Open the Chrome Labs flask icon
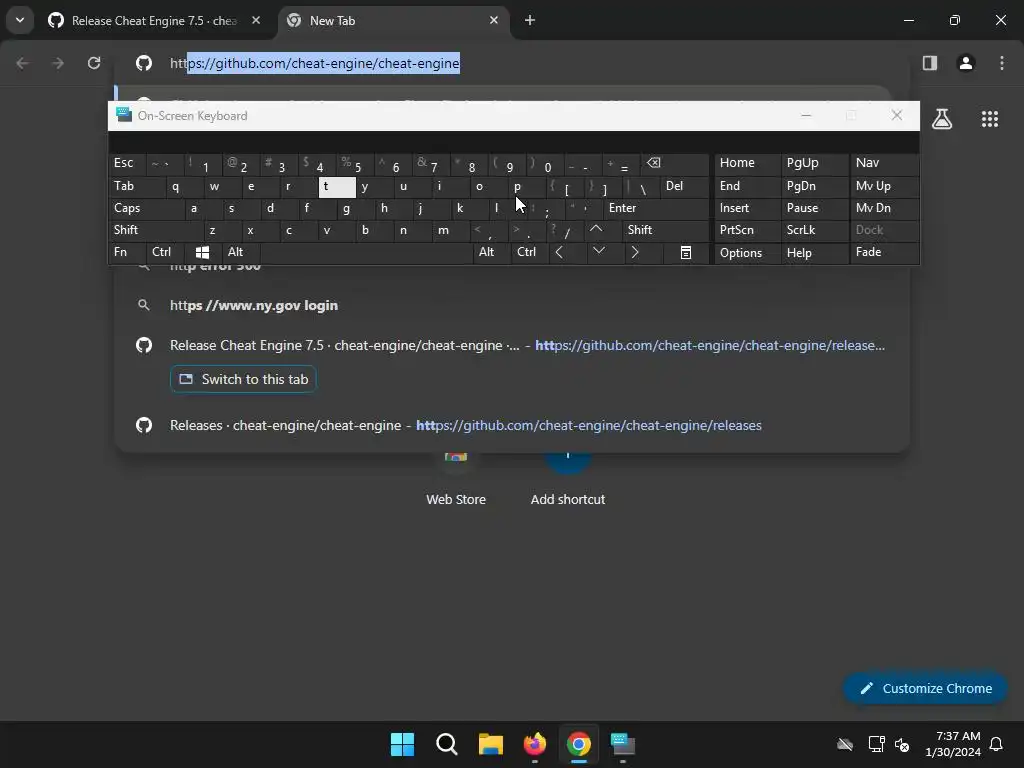This screenshot has width=1024, height=768. click(x=942, y=119)
